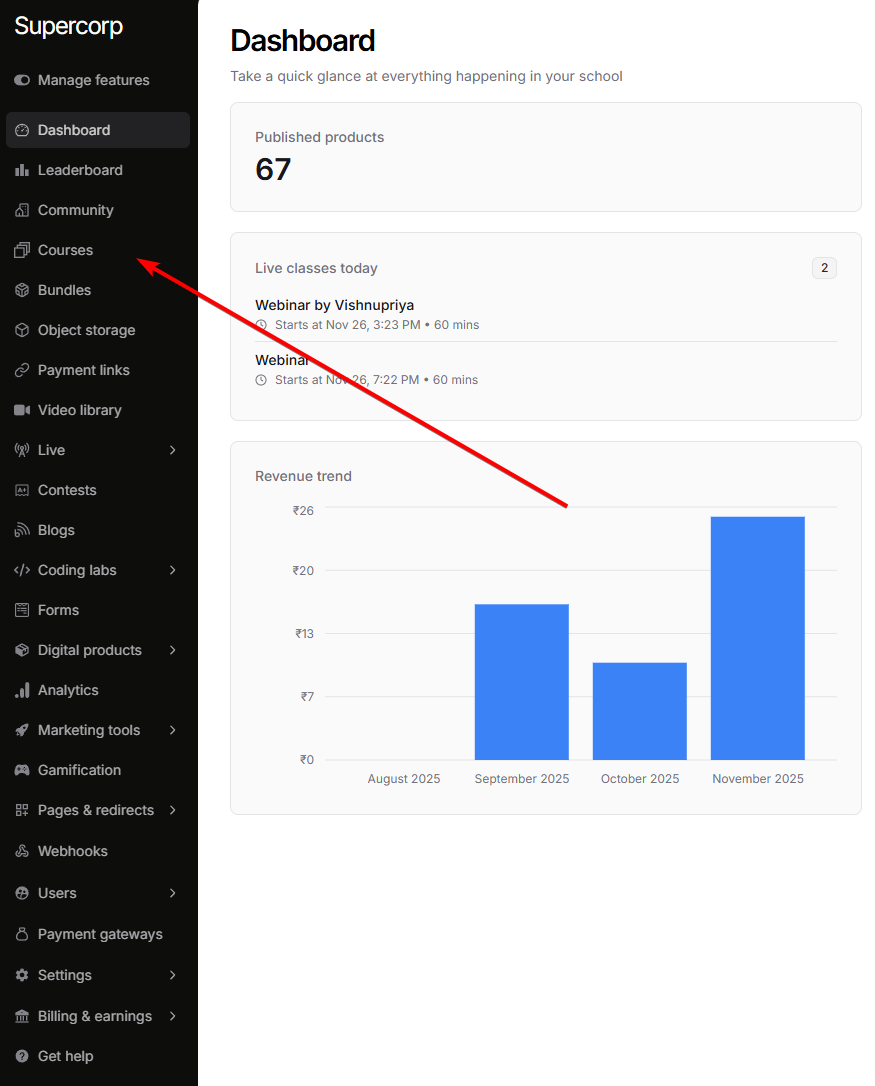875x1086 pixels.
Task: Click the Object storage cube icon
Action: click(22, 330)
